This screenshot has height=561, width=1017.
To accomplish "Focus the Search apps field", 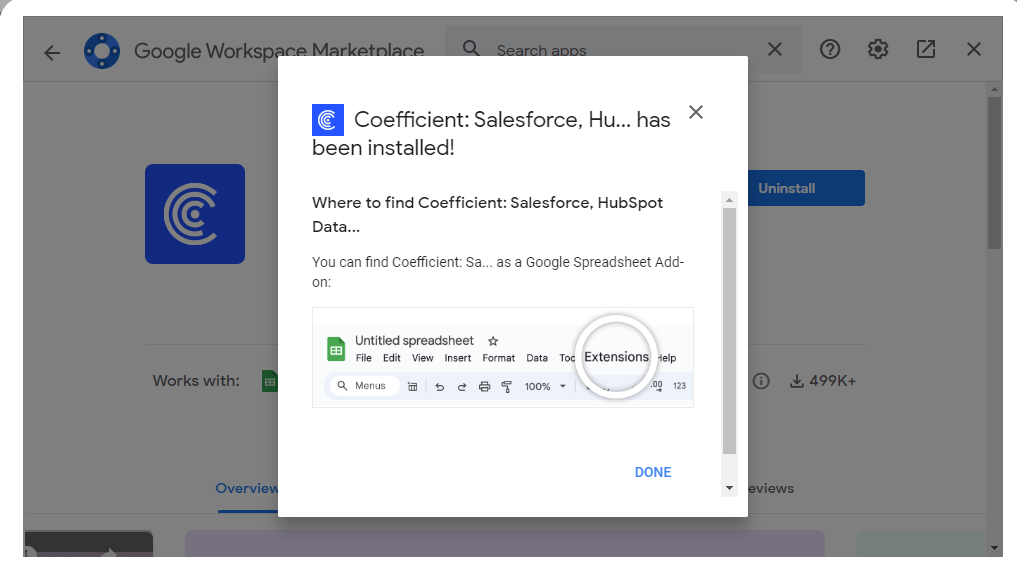I will tap(623, 50).
